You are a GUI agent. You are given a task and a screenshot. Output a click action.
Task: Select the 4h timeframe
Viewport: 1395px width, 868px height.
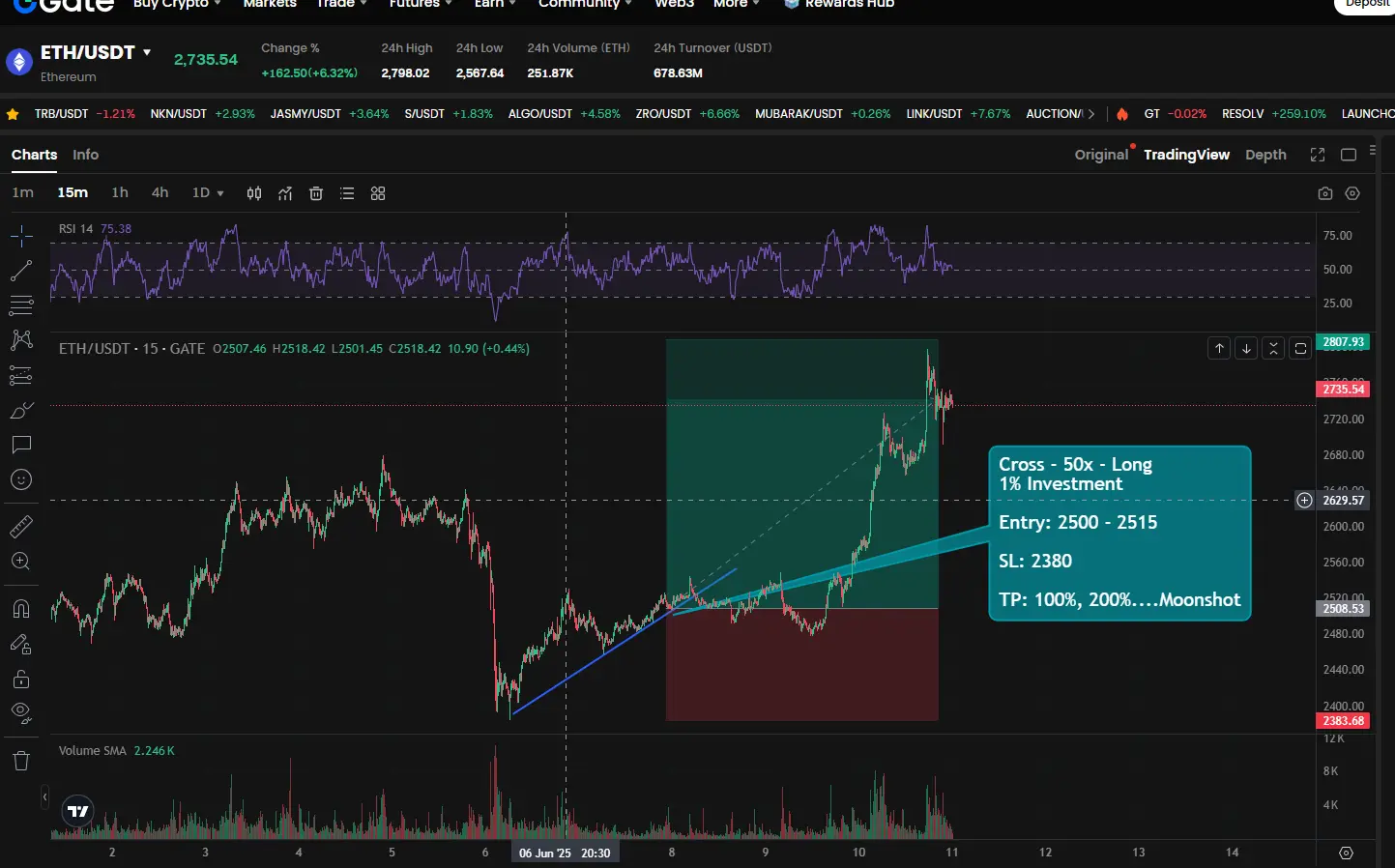[x=160, y=192]
